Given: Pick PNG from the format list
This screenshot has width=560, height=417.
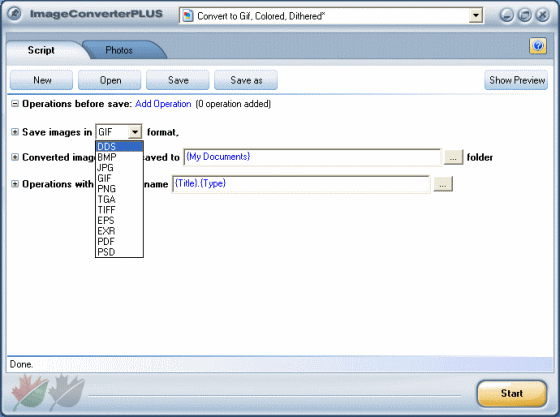Looking at the screenshot, I should [119, 189].
